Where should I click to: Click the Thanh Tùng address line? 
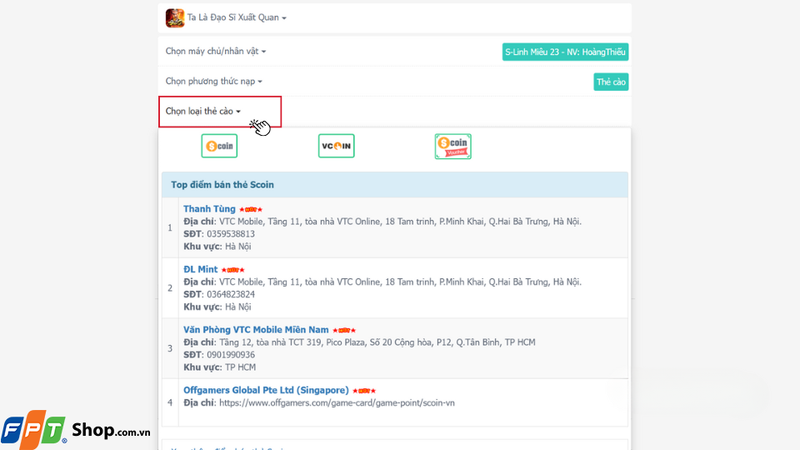pyautogui.click(x=382, y=221)
